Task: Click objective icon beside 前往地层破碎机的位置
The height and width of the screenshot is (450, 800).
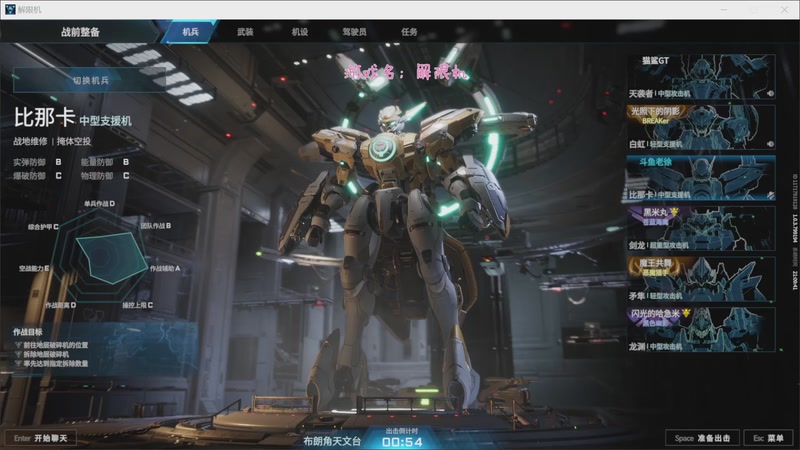Action: click(18, 345)
